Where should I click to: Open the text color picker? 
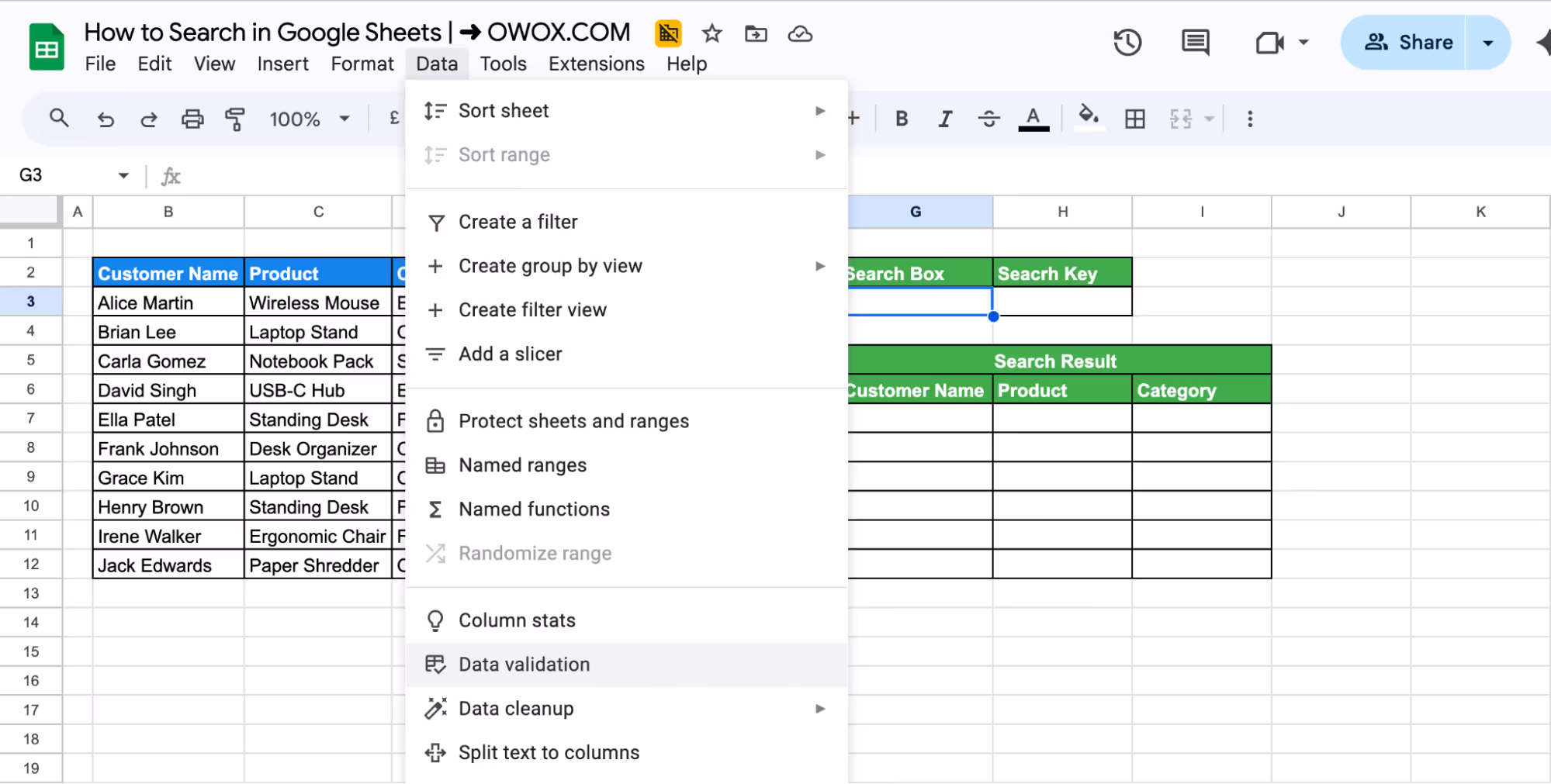point(1033,119)
